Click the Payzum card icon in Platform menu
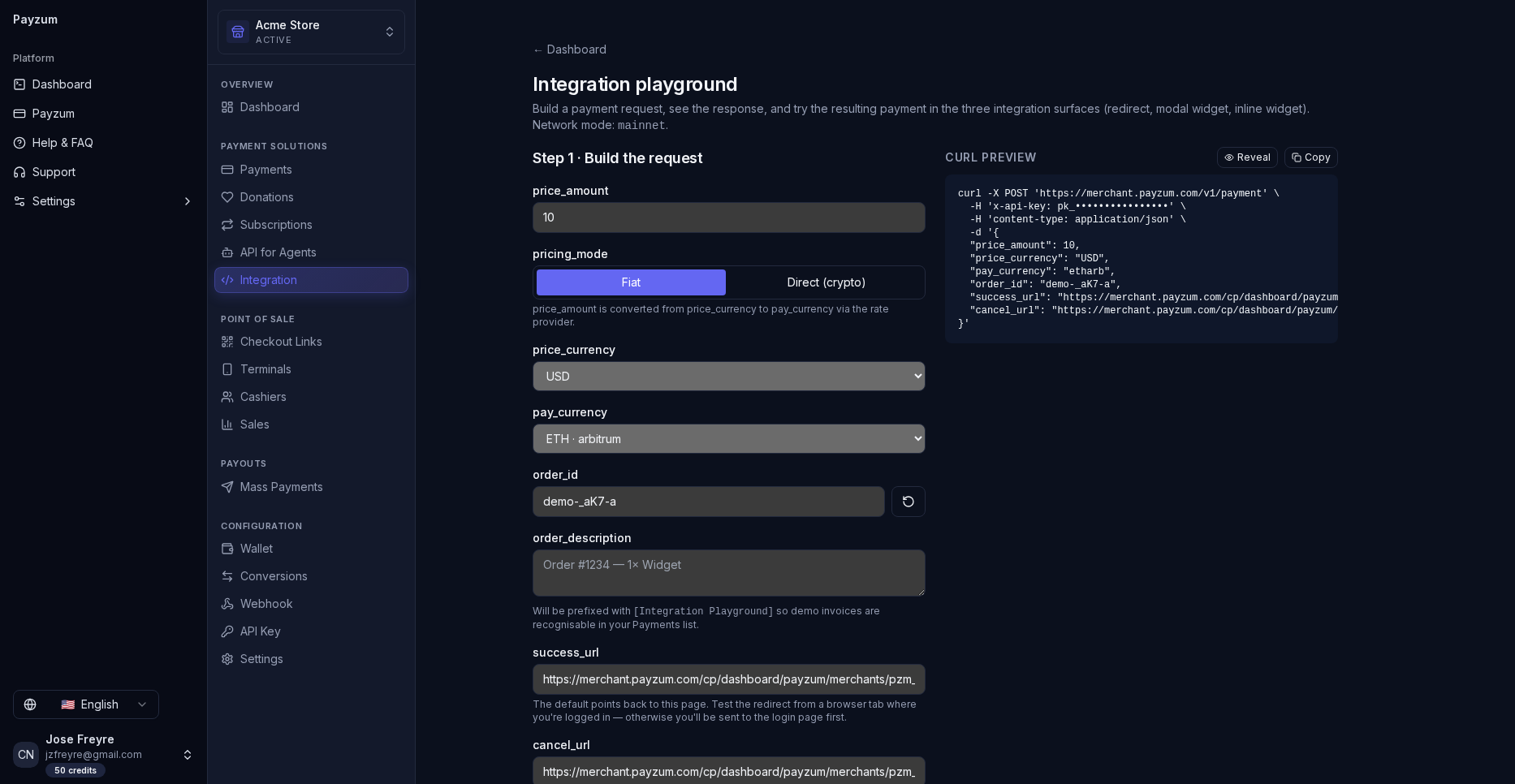The width and height of the screenshot is (1515, 784). click(x=19, y=114)
